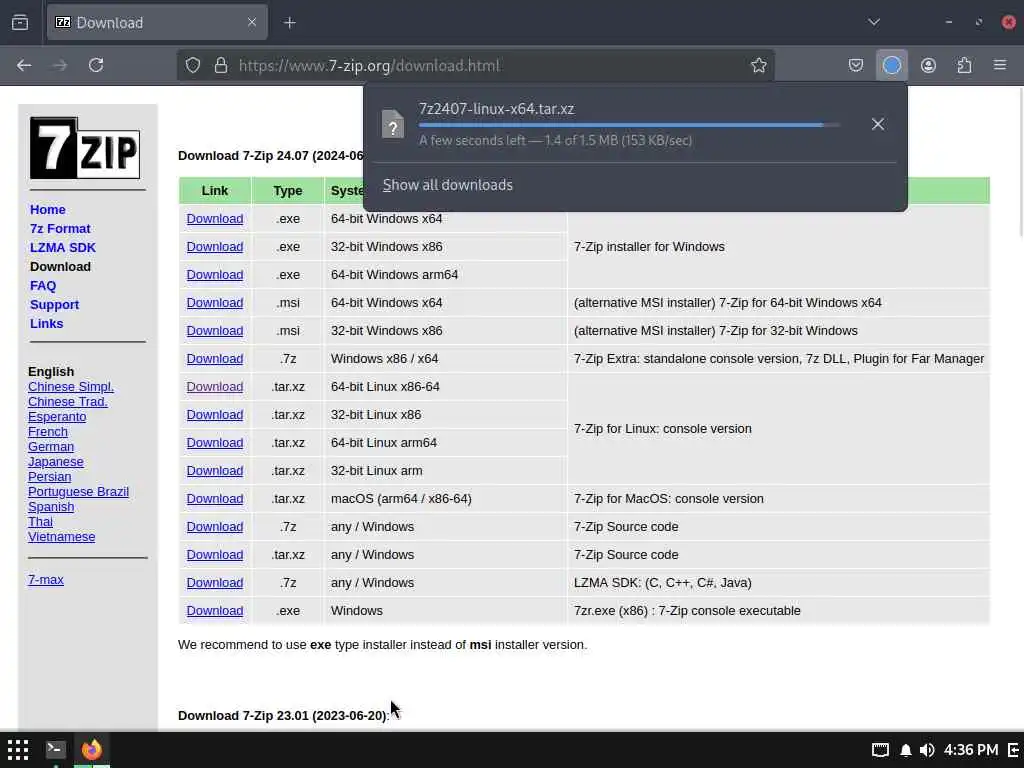Click Firefox icon in taskbar
Viewport: 1024px width, 768px height.
91,749
